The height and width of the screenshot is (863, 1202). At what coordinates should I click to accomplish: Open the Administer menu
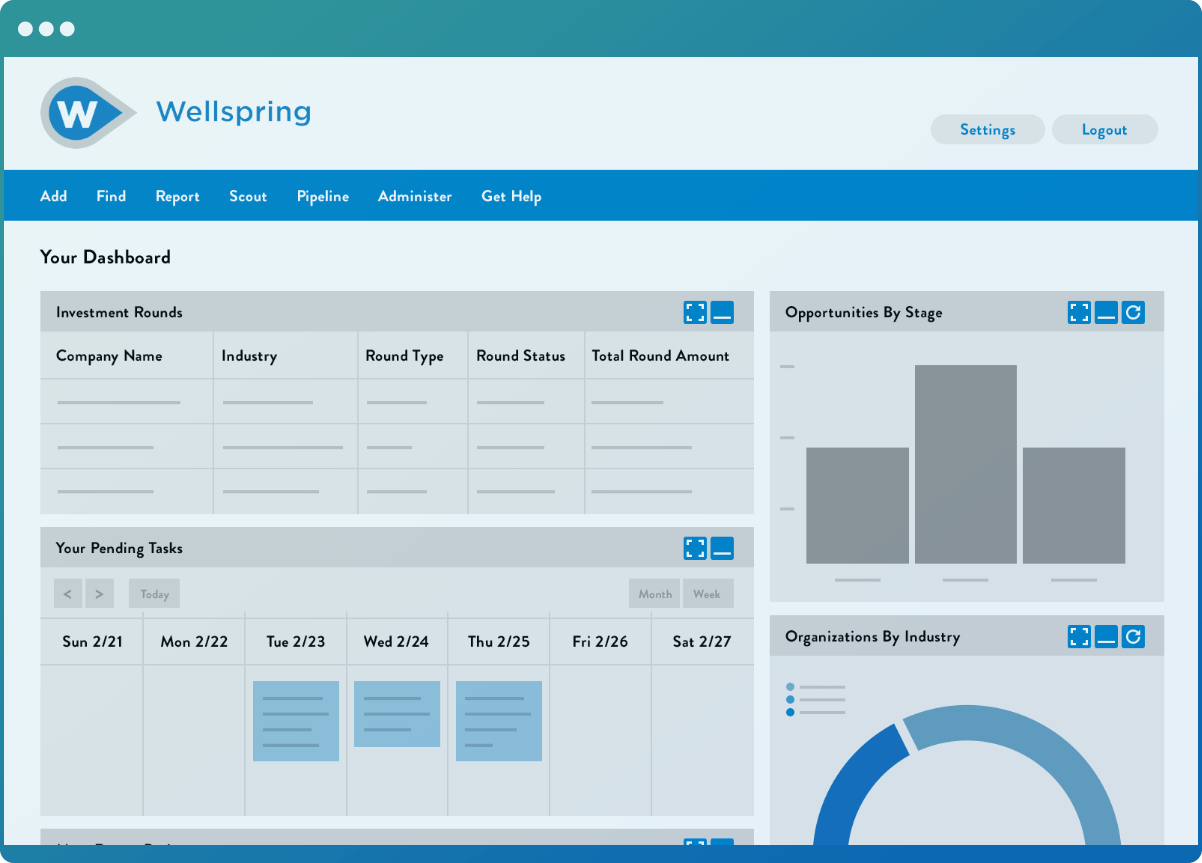[415, 196]
